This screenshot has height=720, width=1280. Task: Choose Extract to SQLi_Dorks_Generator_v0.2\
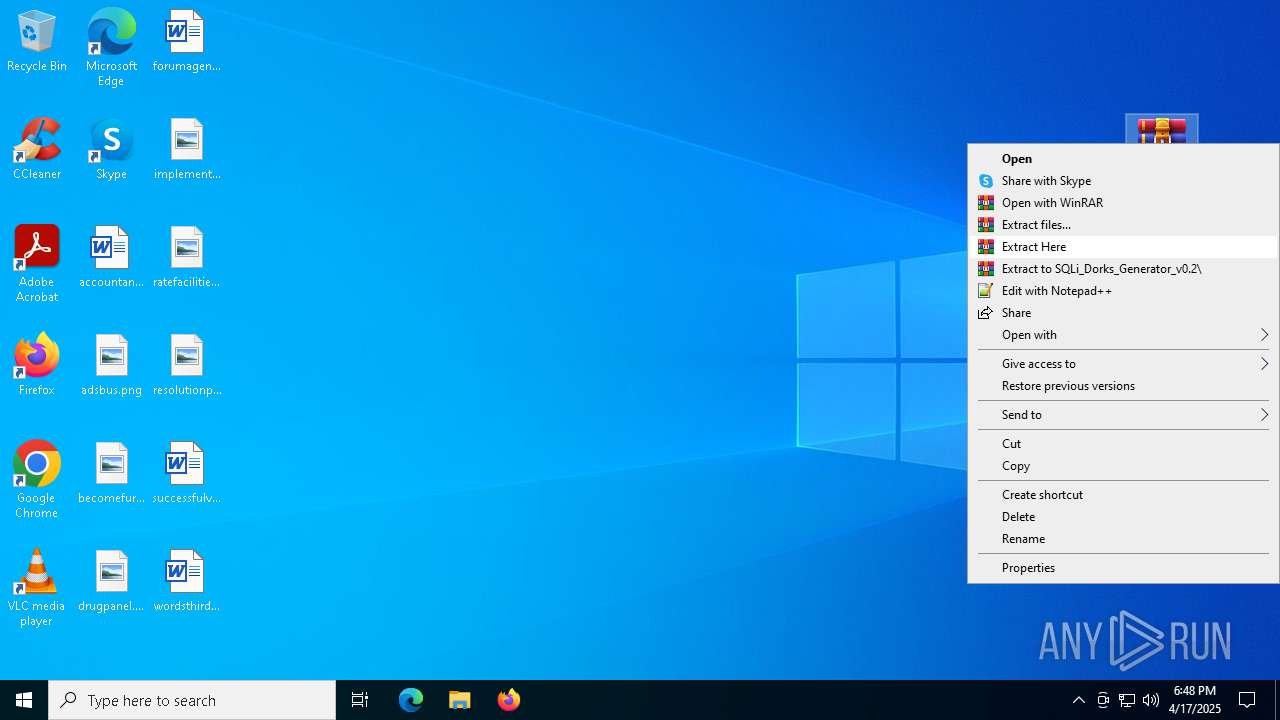tap(1123, 269)
